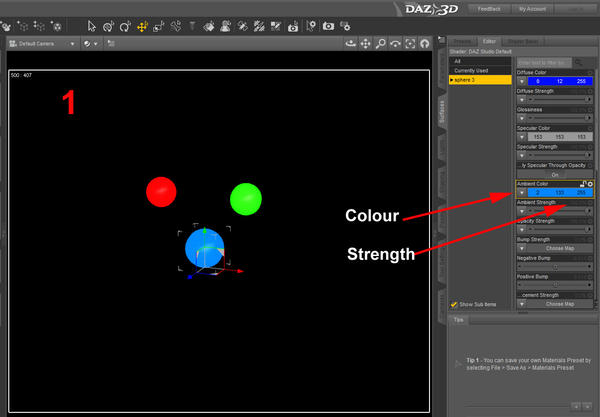Open the Bump Strength map dropdown arrow

pyautogui.click(x=522, y=248)
